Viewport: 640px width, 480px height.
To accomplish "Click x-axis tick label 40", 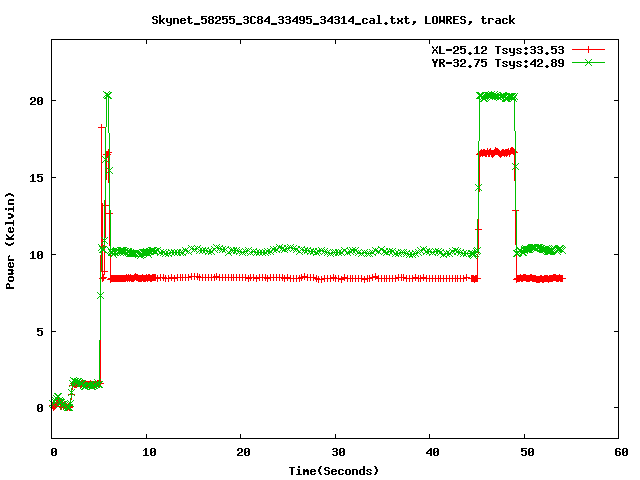I will [x=432, y=452].
